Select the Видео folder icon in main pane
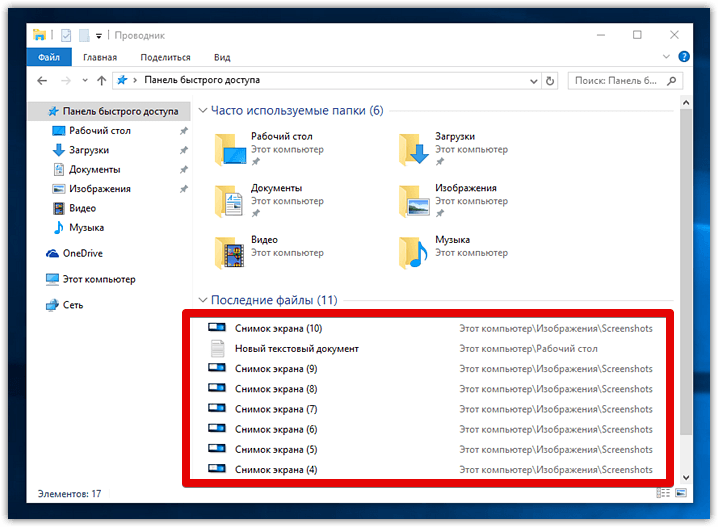The width and height of the screenshot is (718, 527). 229,252
